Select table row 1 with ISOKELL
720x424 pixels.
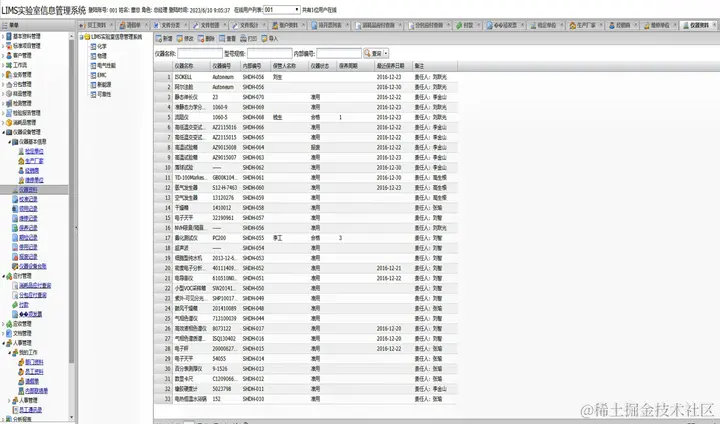pyautogui.click(x=305, y=77)
